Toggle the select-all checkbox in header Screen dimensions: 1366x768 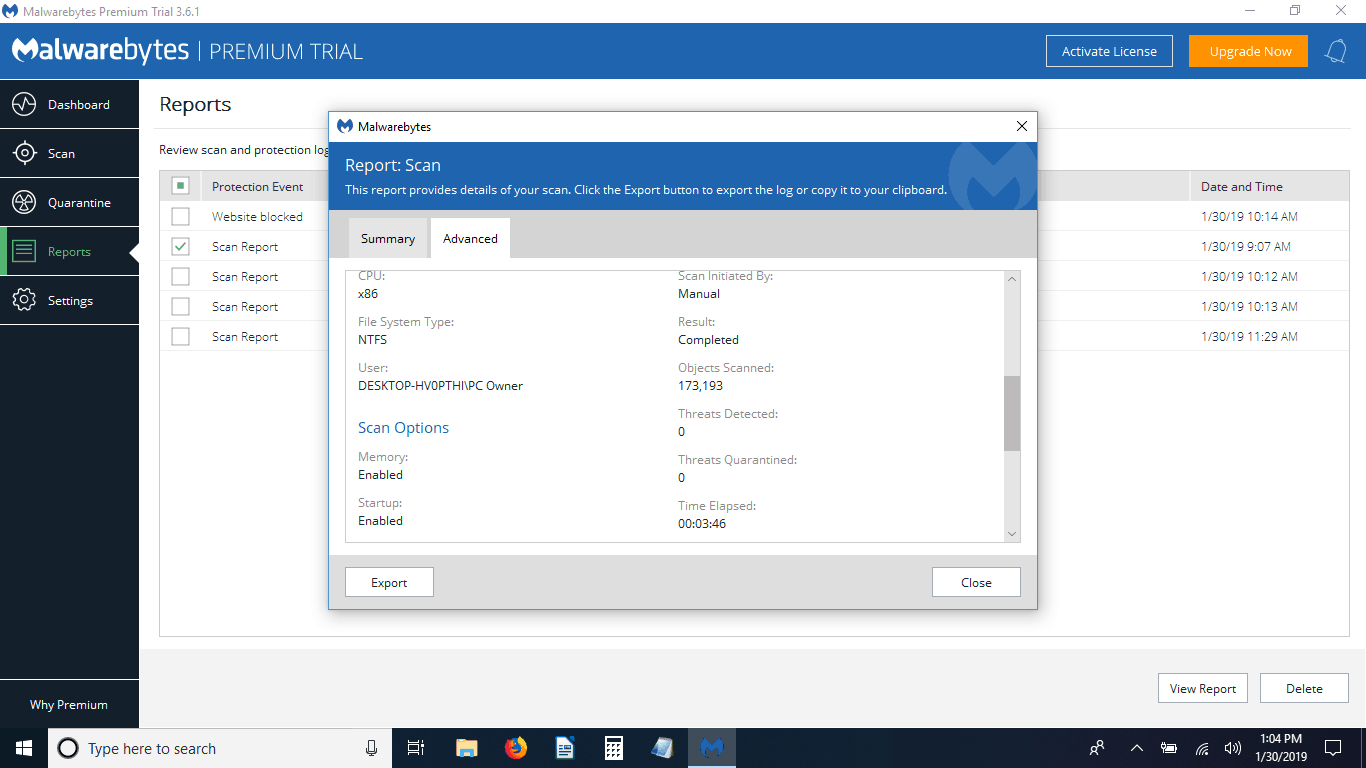click(x=180, y=186)
